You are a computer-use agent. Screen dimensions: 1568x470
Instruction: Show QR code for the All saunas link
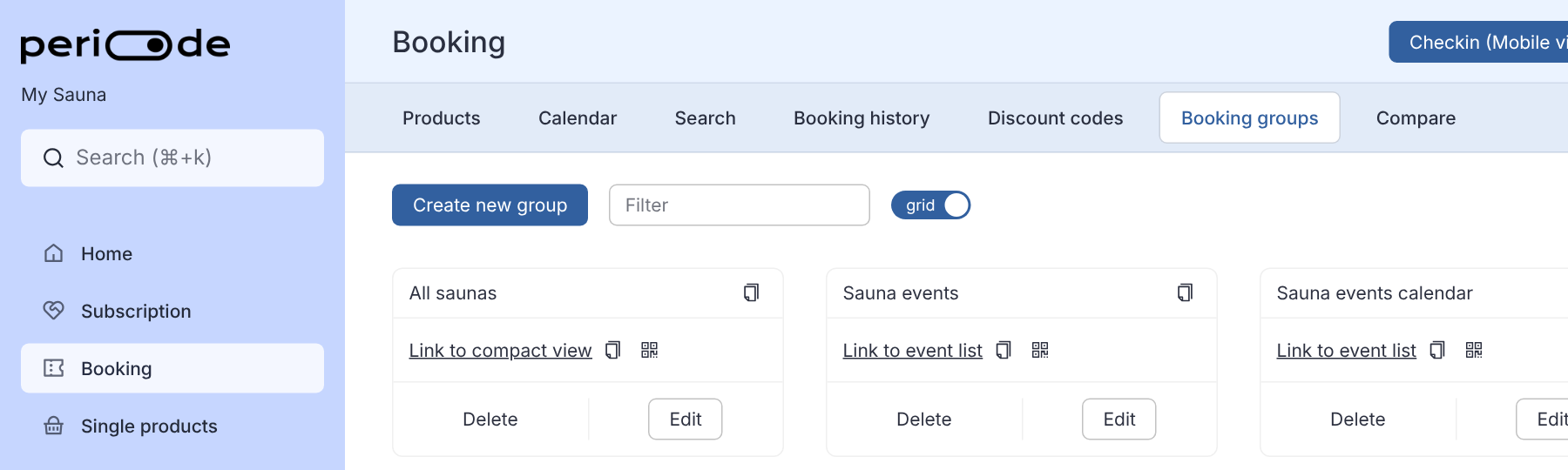pos(649,350)
